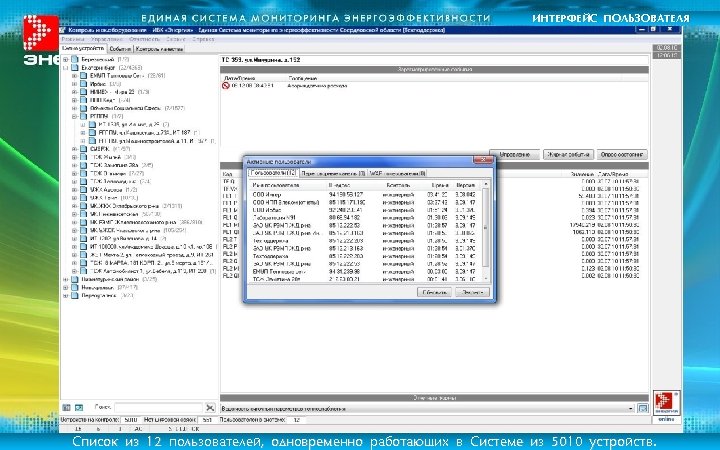Click the event message Аварийное значение расхода
The image size is (720, 450).
317,86
